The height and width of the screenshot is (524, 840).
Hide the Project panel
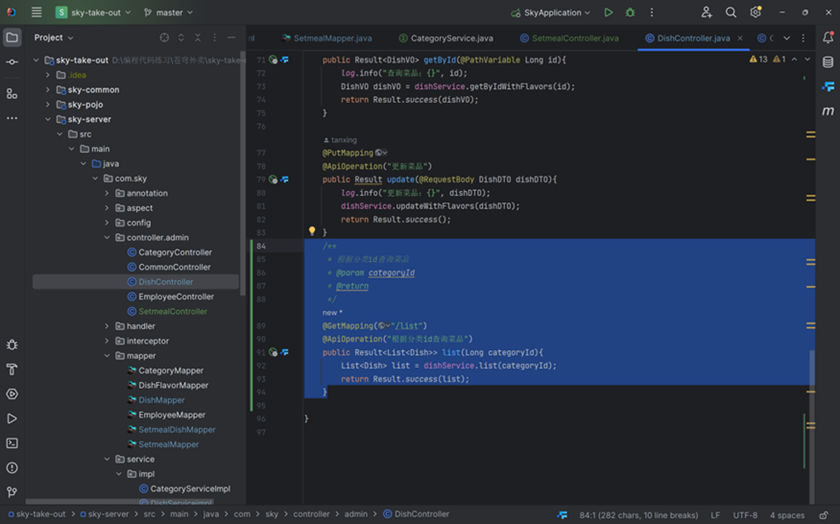point(231,38)
